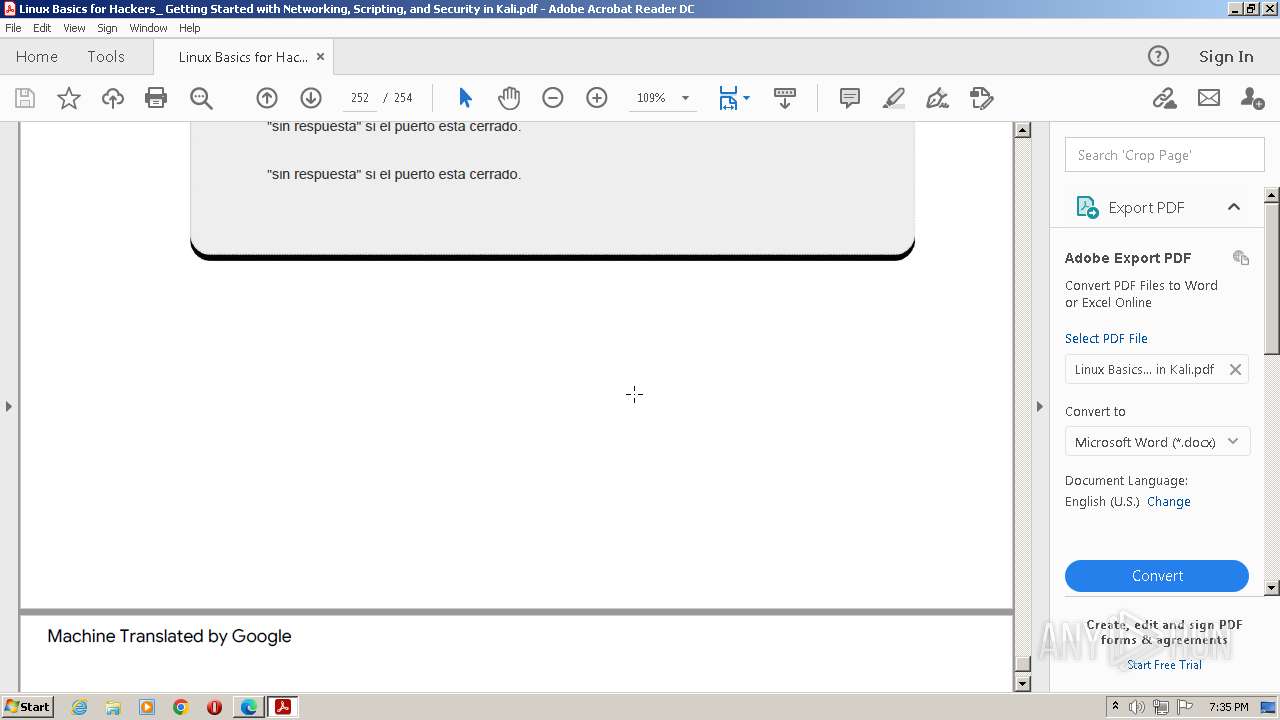Open Convert to Microsoft Word dropdown
The height and width of the screenshot is (720, 1280).
tap(1157, 442)
